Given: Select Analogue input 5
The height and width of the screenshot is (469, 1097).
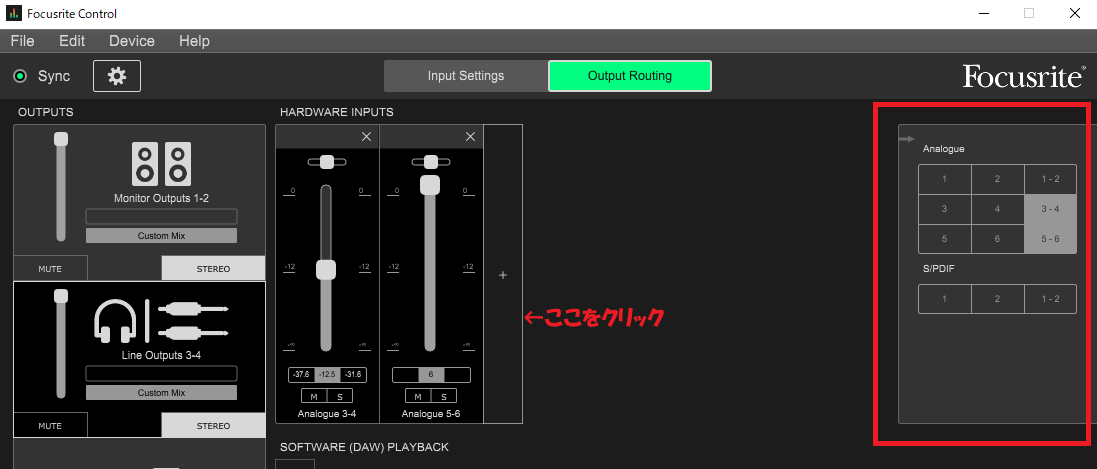Looking at the screenshot, I should click(944, 239).
